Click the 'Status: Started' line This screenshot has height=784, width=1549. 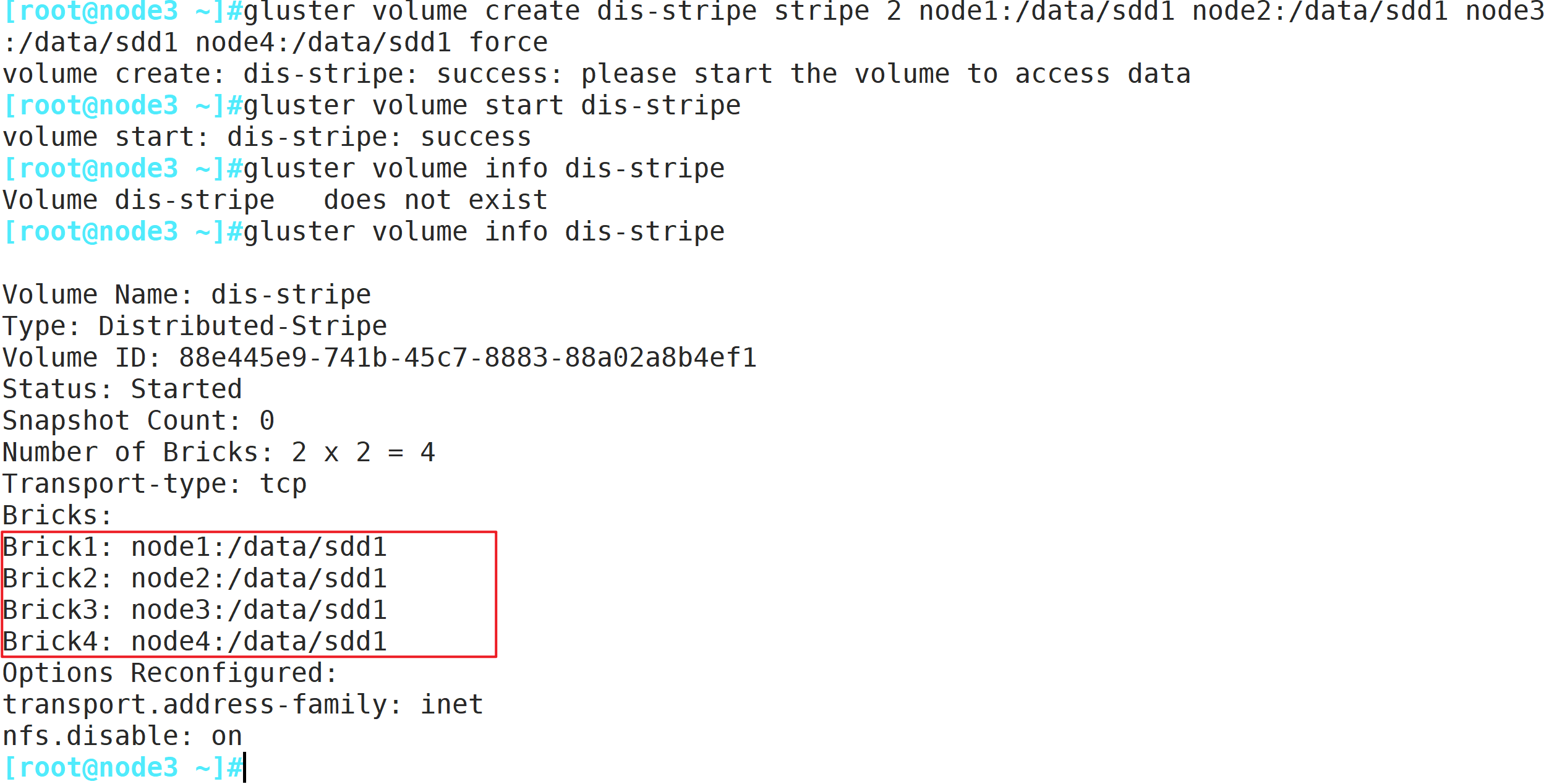click(x=122, y=390)
